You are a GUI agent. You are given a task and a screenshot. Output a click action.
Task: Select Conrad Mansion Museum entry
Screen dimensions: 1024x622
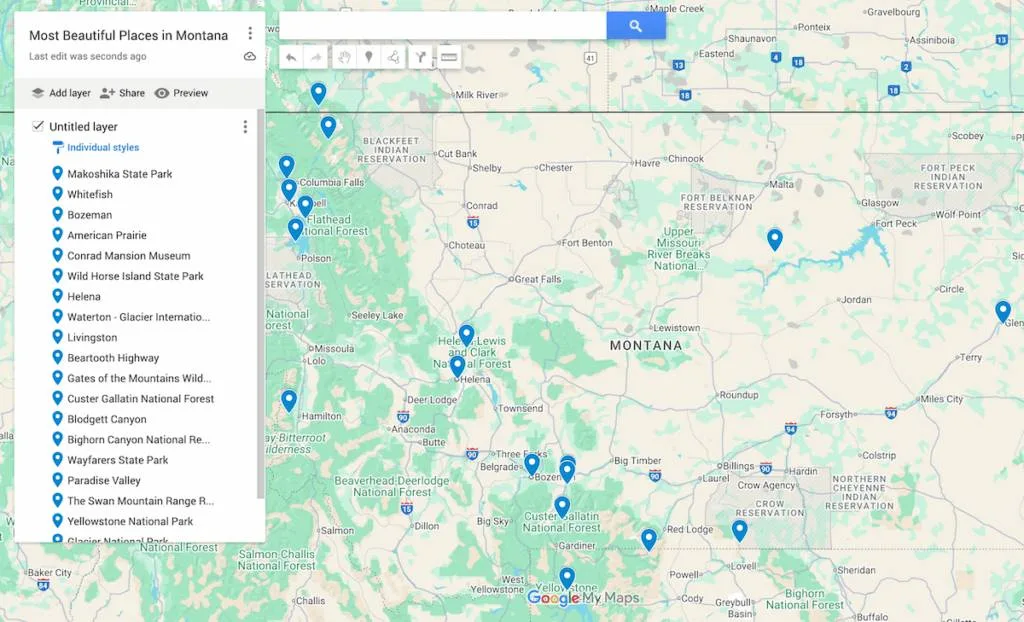(129, 255)
